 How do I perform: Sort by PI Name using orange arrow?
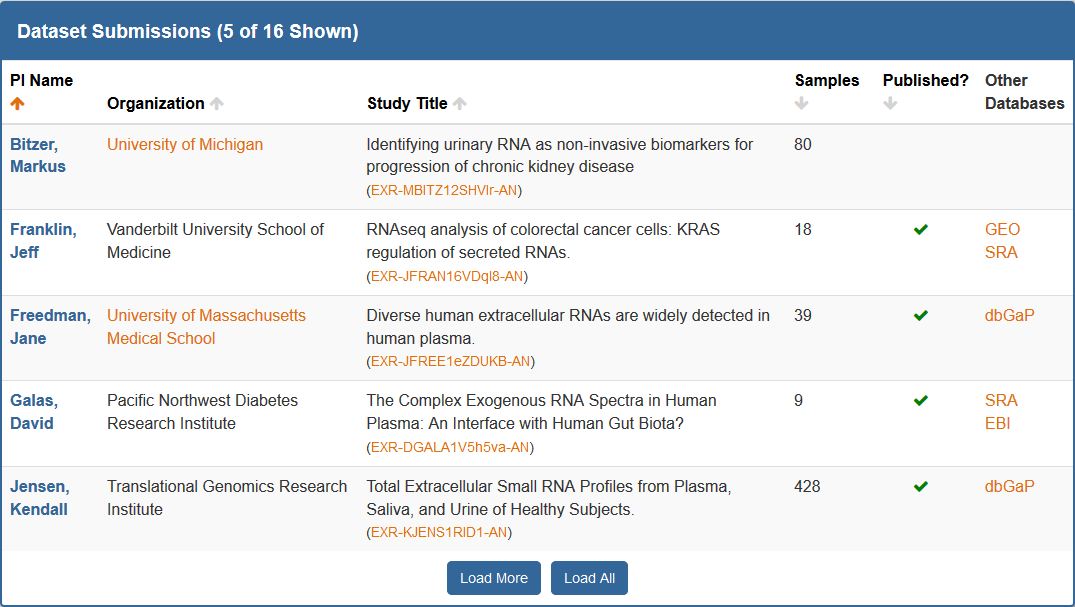point(18,103)
